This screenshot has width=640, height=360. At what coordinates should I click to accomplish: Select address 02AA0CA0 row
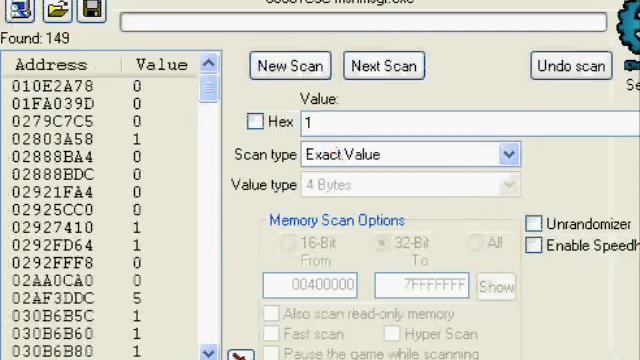point(100,281)
